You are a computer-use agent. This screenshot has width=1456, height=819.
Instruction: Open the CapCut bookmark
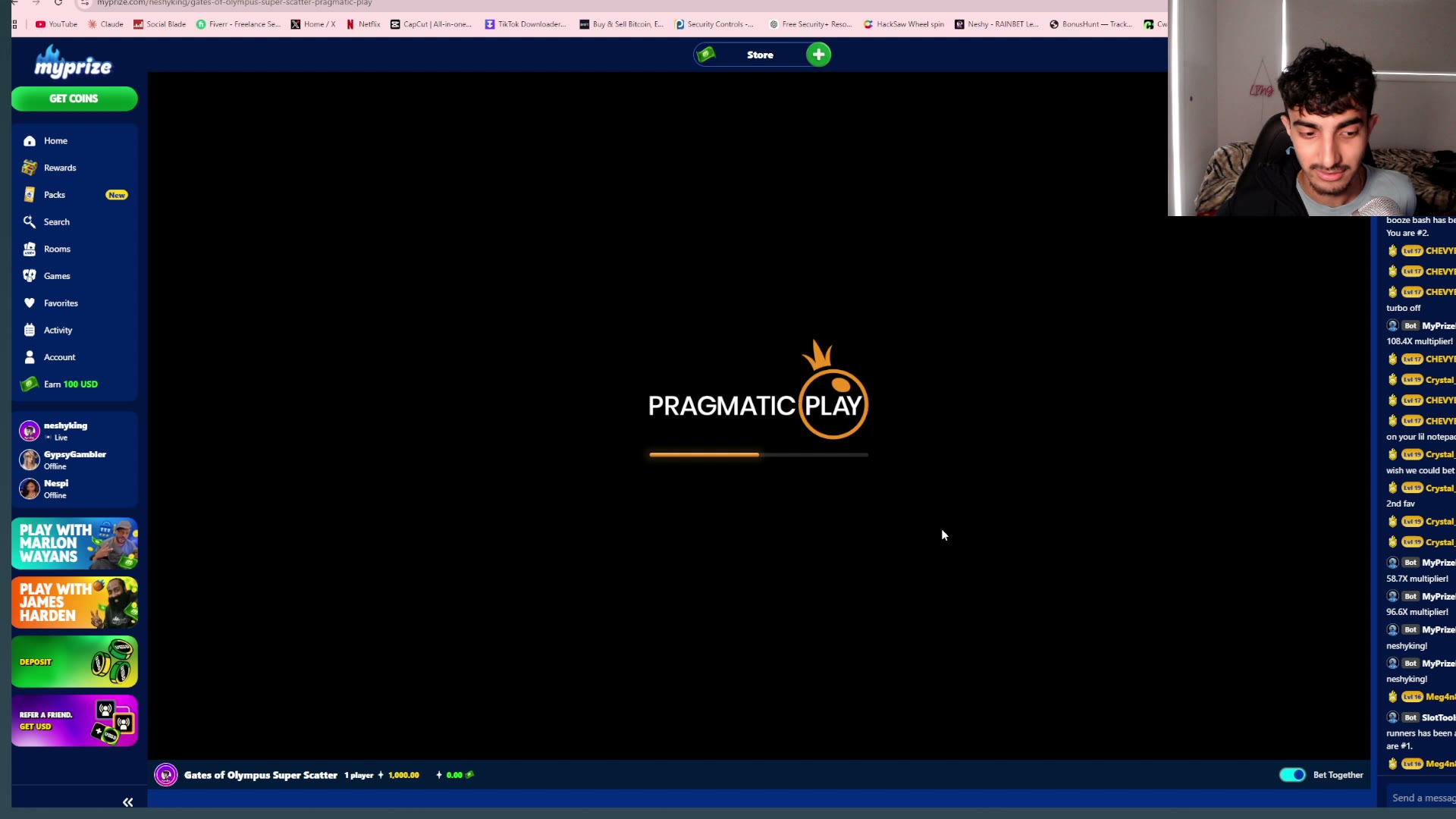[431, 24]
